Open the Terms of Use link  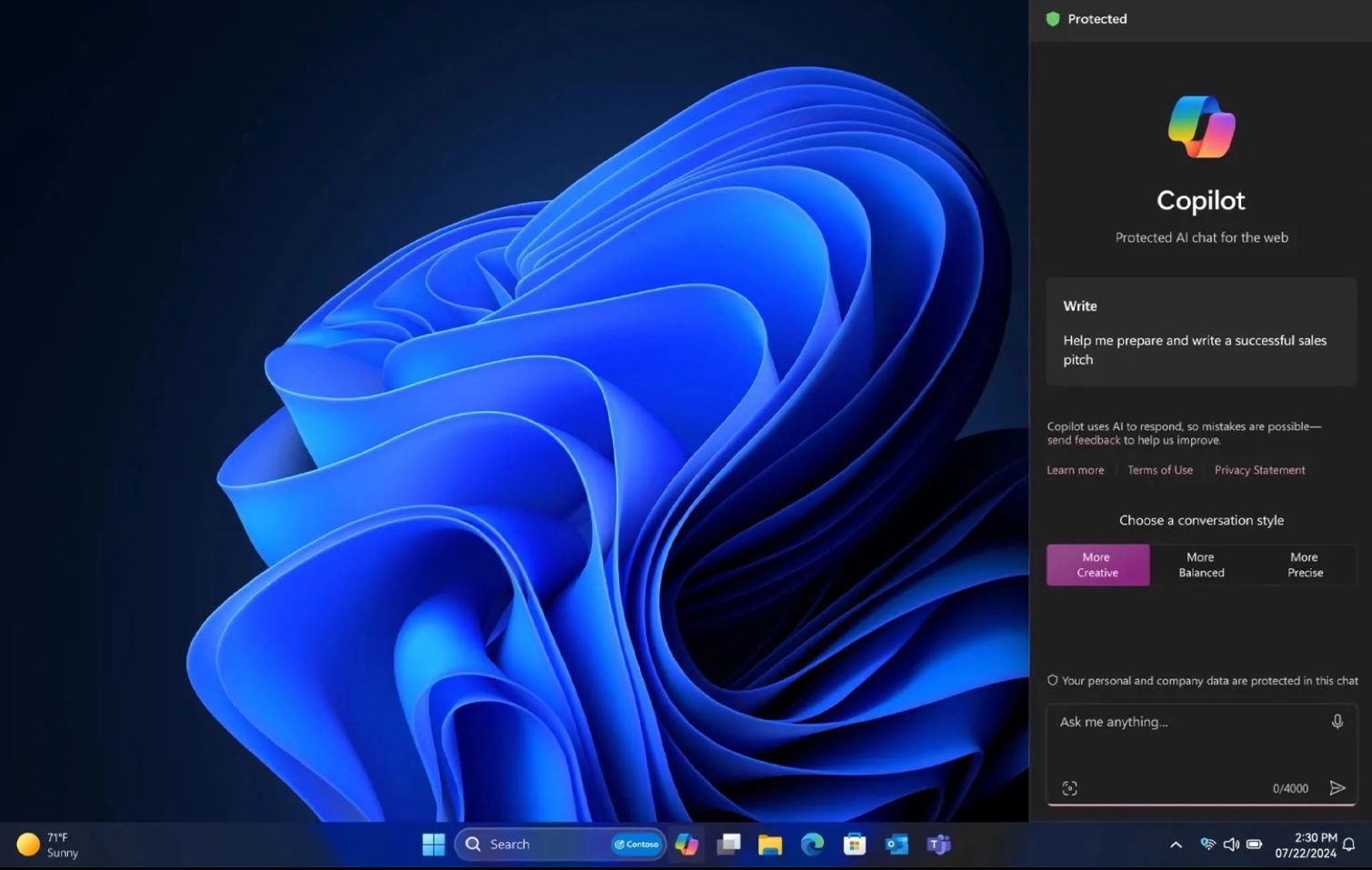1160,470
